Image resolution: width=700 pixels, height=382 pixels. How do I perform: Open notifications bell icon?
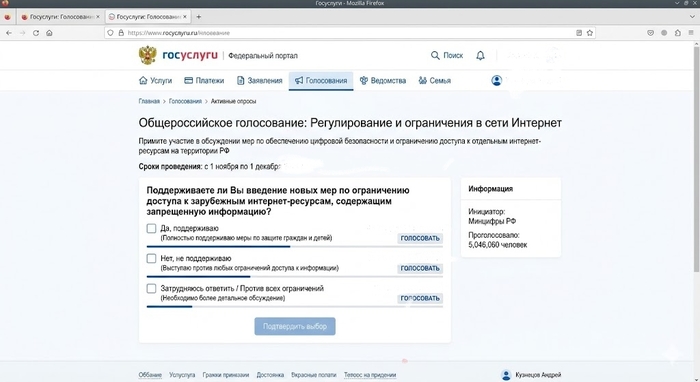[480, 55]
